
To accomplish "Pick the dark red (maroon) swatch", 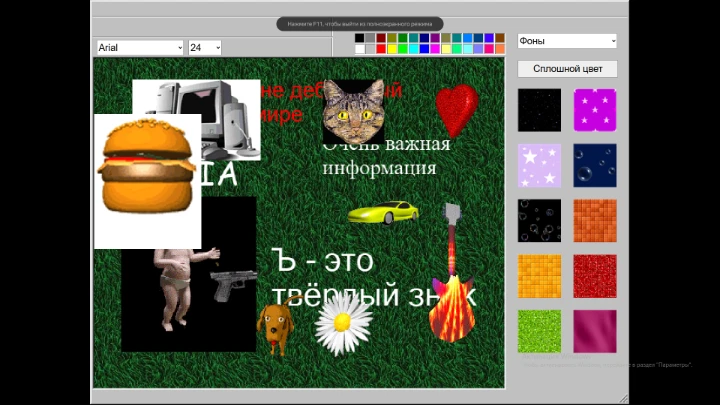I will 381,38.
